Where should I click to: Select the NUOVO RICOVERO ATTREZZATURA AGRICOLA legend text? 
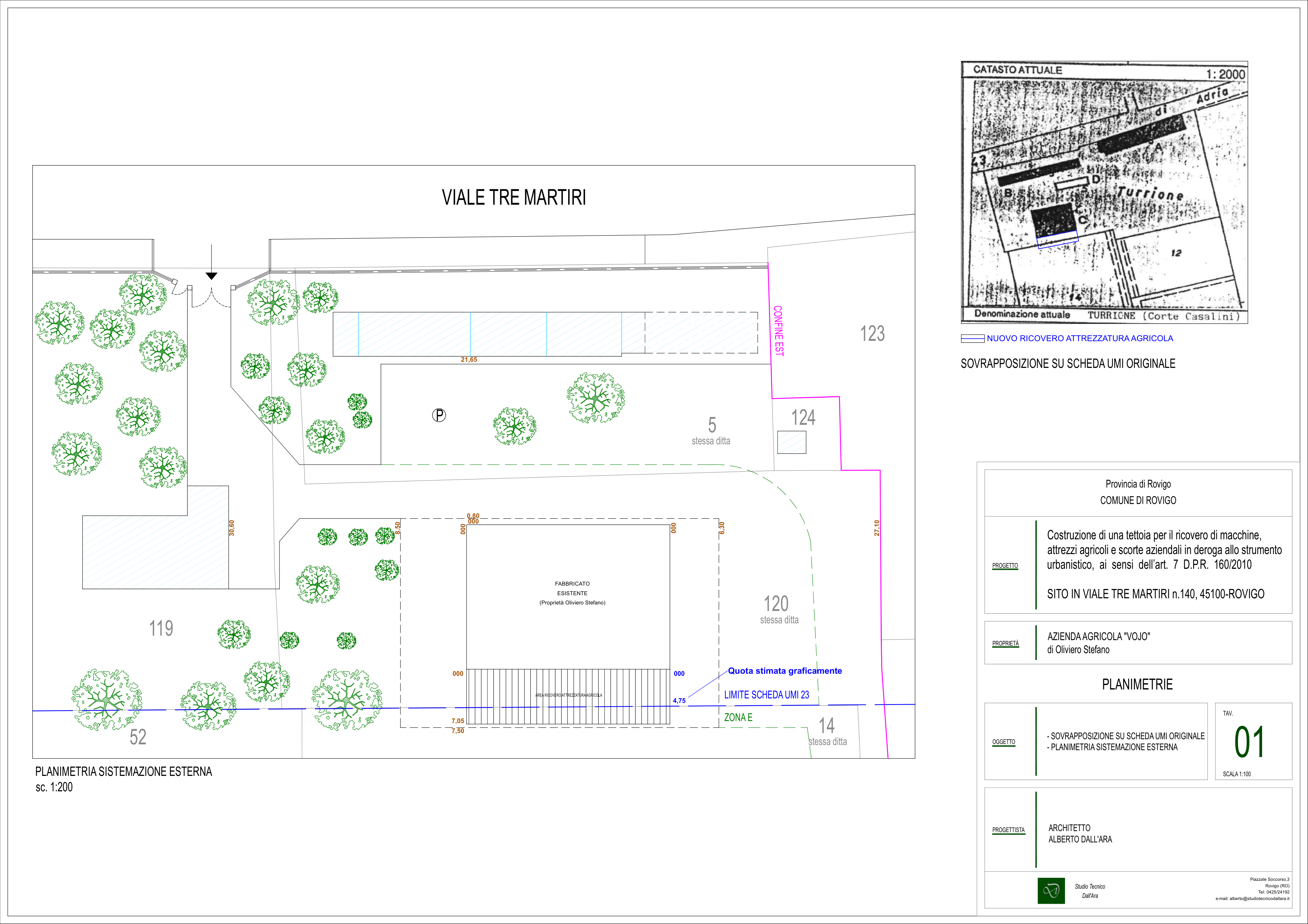[1080, 338]
